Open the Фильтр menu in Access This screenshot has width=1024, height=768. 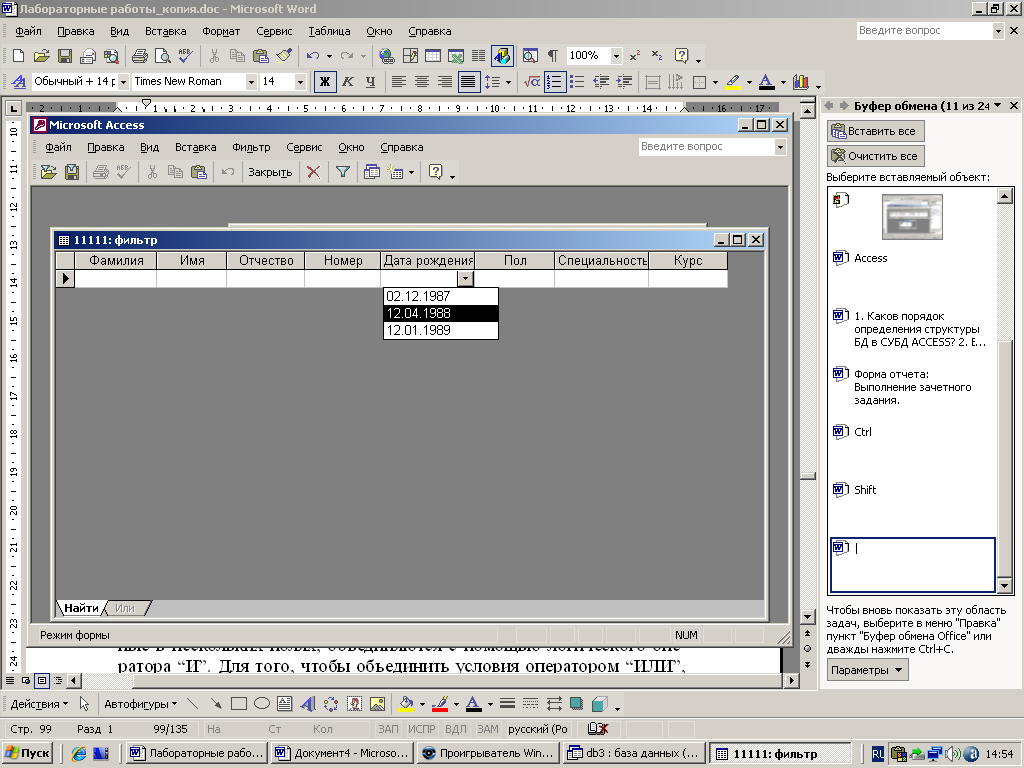tap(251, 147)
